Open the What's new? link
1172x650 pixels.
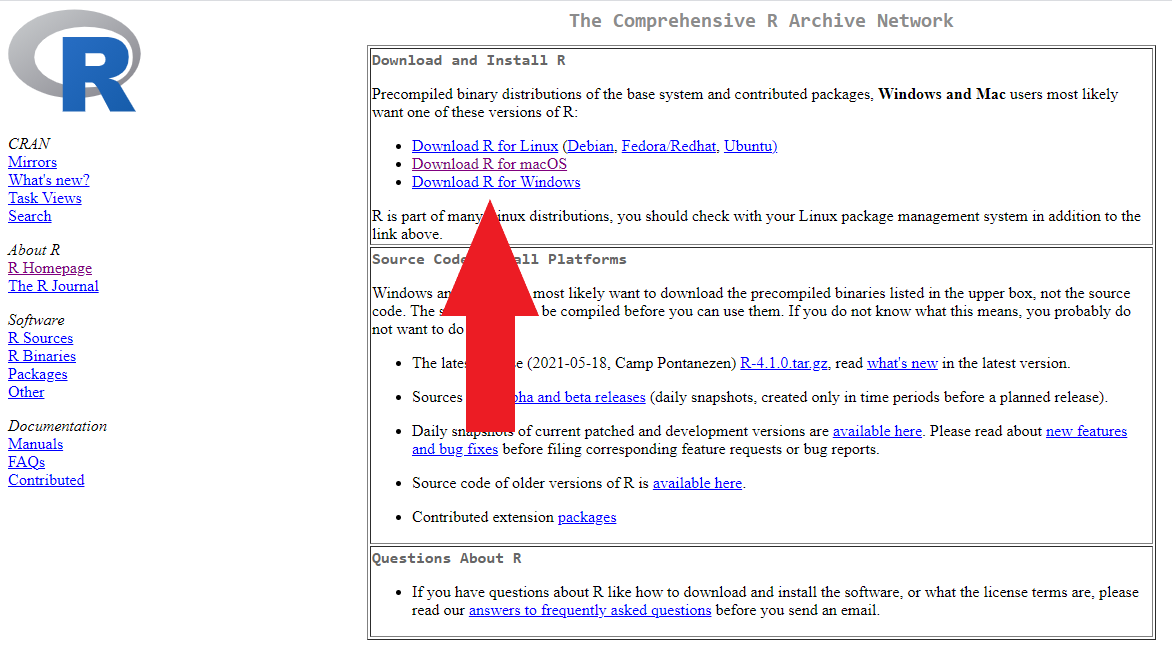(49, 180)
